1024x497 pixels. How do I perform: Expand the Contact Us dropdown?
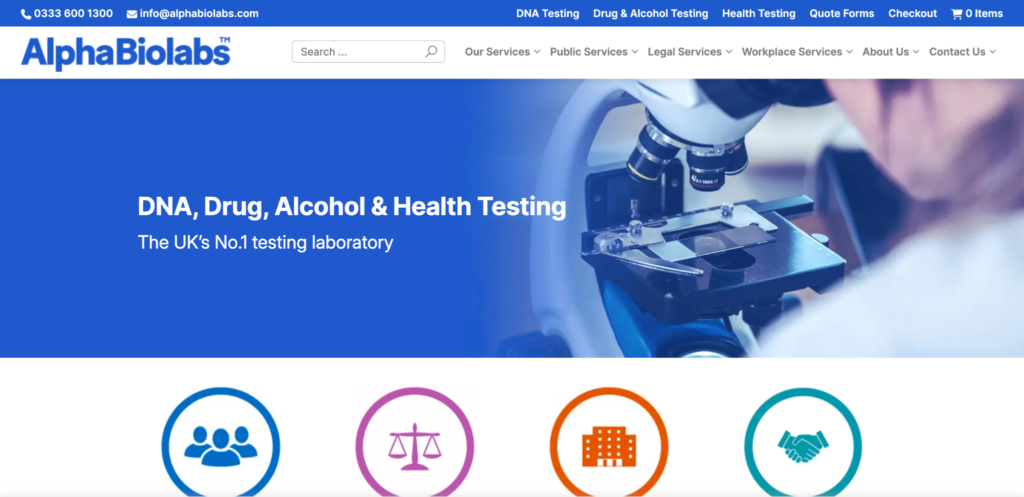(x=963, y=52)
